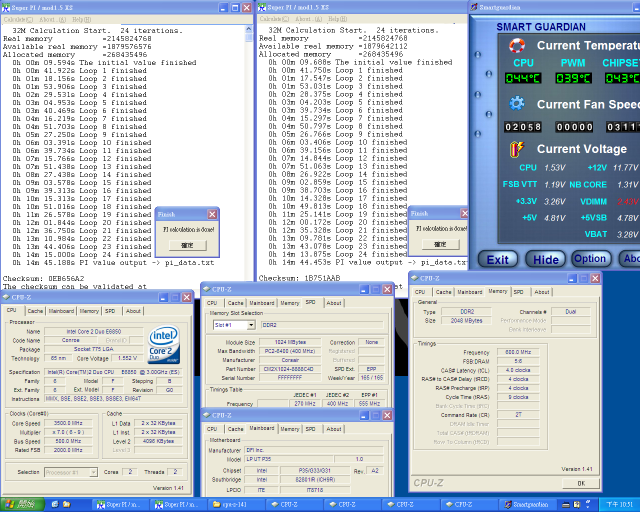Switch to CPU tab in CPU-Z SPD window
640x512 pixels.
pyautogui.click(x=212, y=303)
